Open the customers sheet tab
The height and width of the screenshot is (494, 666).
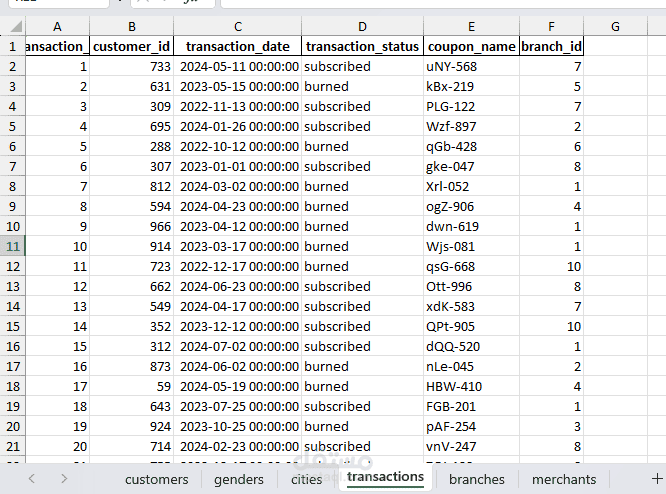156,479
